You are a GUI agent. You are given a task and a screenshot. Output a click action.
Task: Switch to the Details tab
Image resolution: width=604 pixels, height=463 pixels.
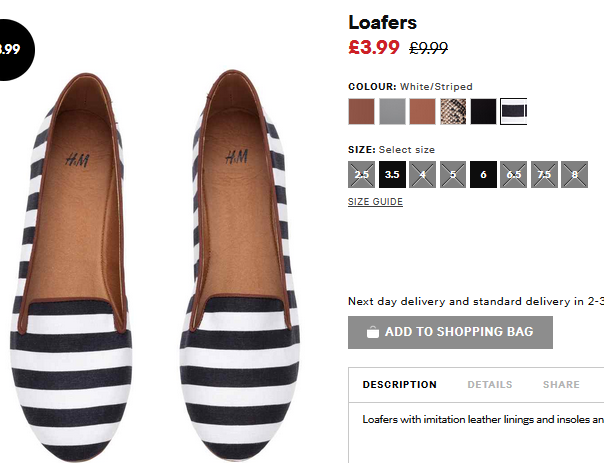tap(490, 384)
